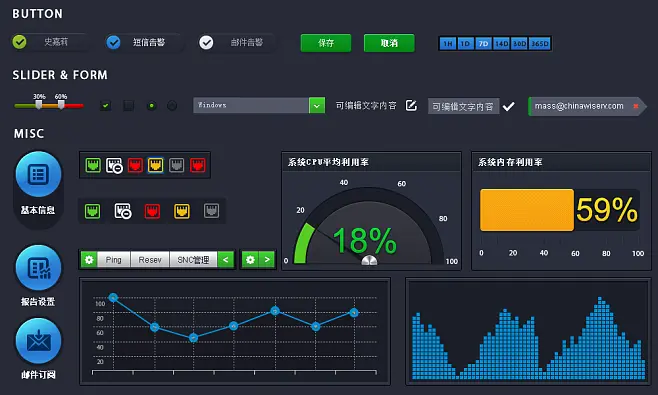Open the 基本信息 round icon
Viewport: 658px width, 395px height.
[39, 174]
